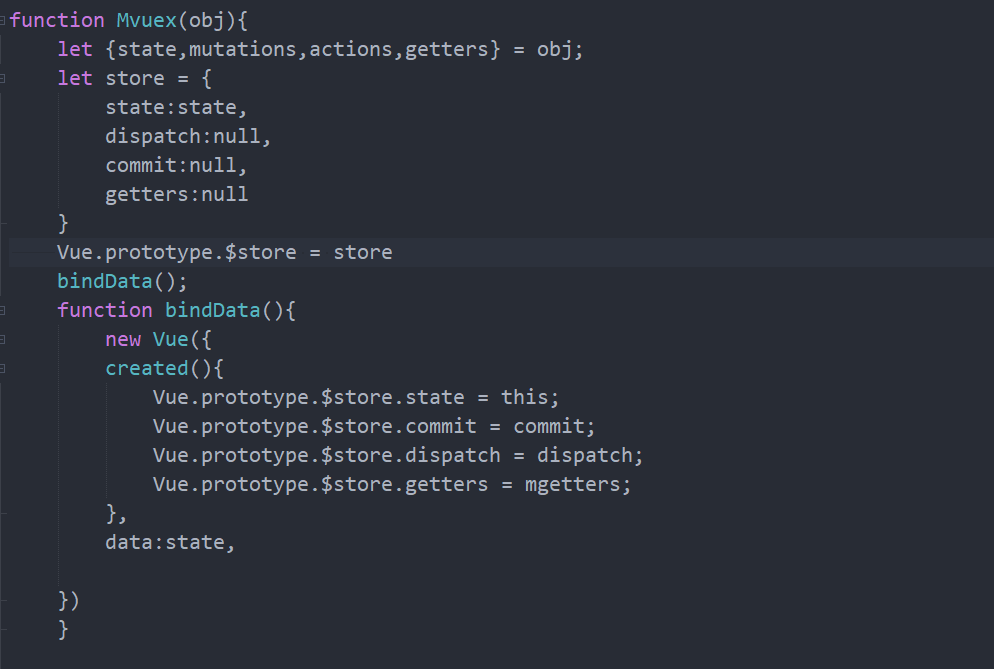Collapse the 'let store' object fold
This screenshot has width=994, height=669.
pos(3,78)
